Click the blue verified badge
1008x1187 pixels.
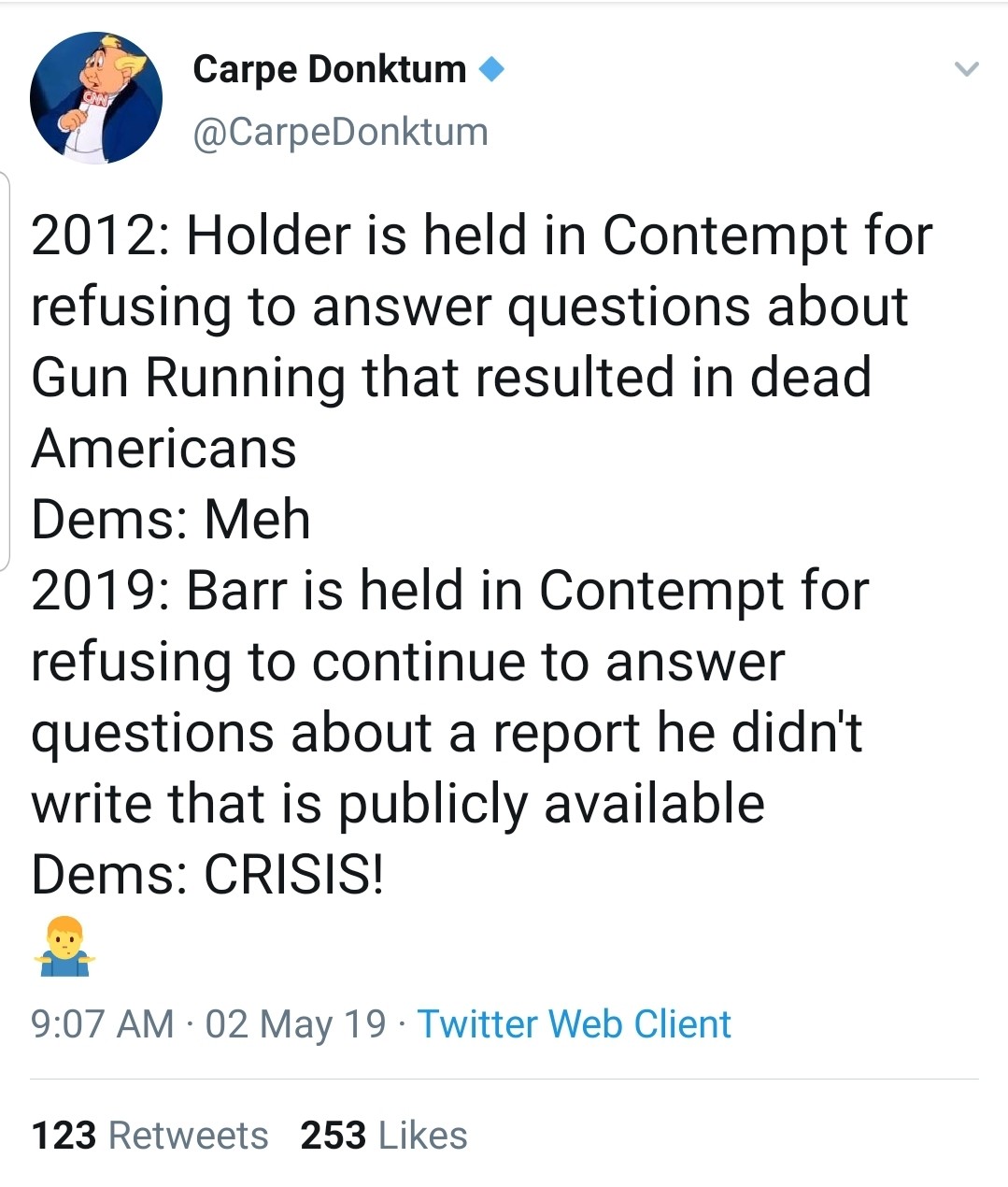pyautogui.click(x=490, y=69)
